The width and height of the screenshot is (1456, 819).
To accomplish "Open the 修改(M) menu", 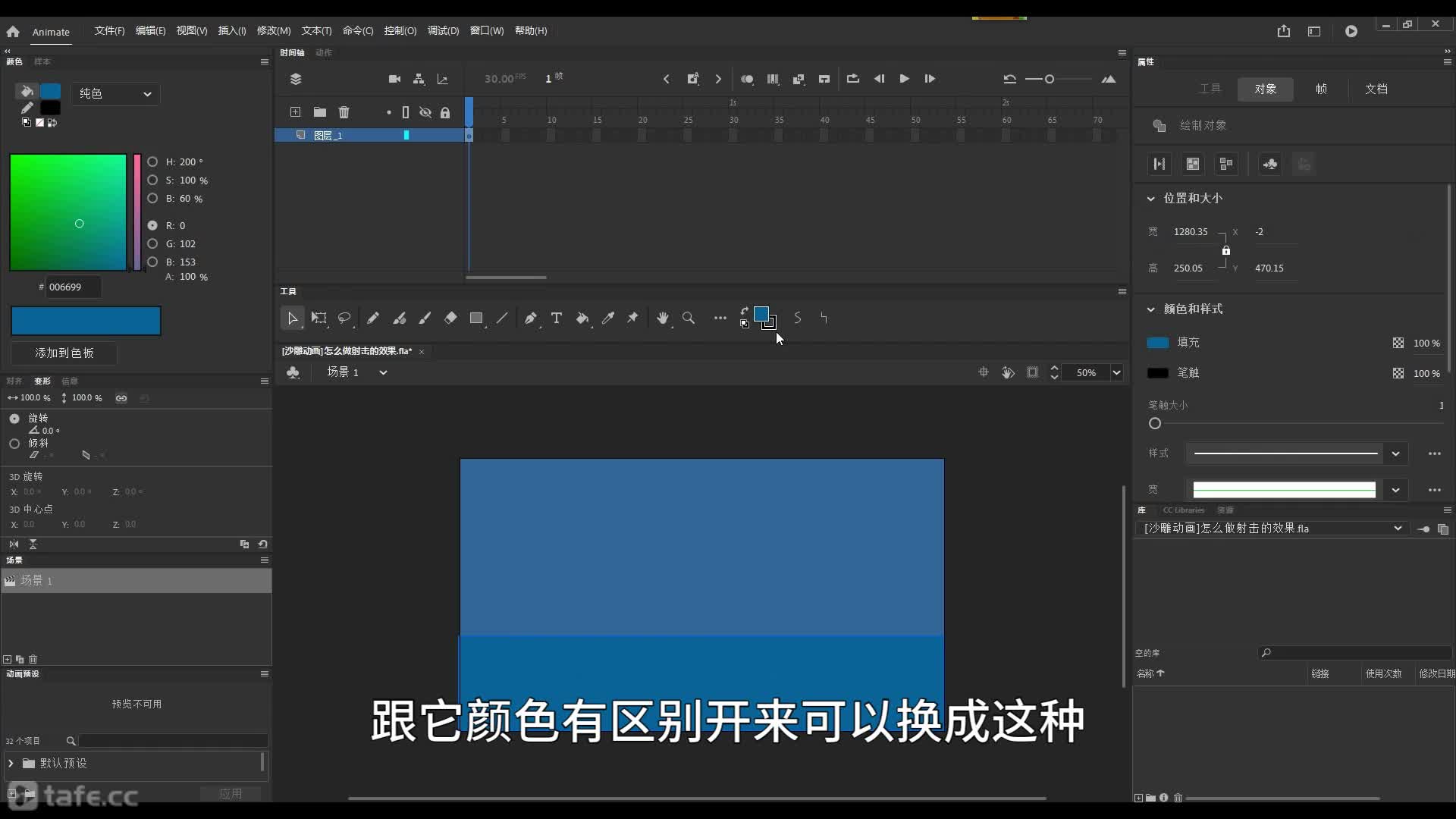I will [274, 31].
